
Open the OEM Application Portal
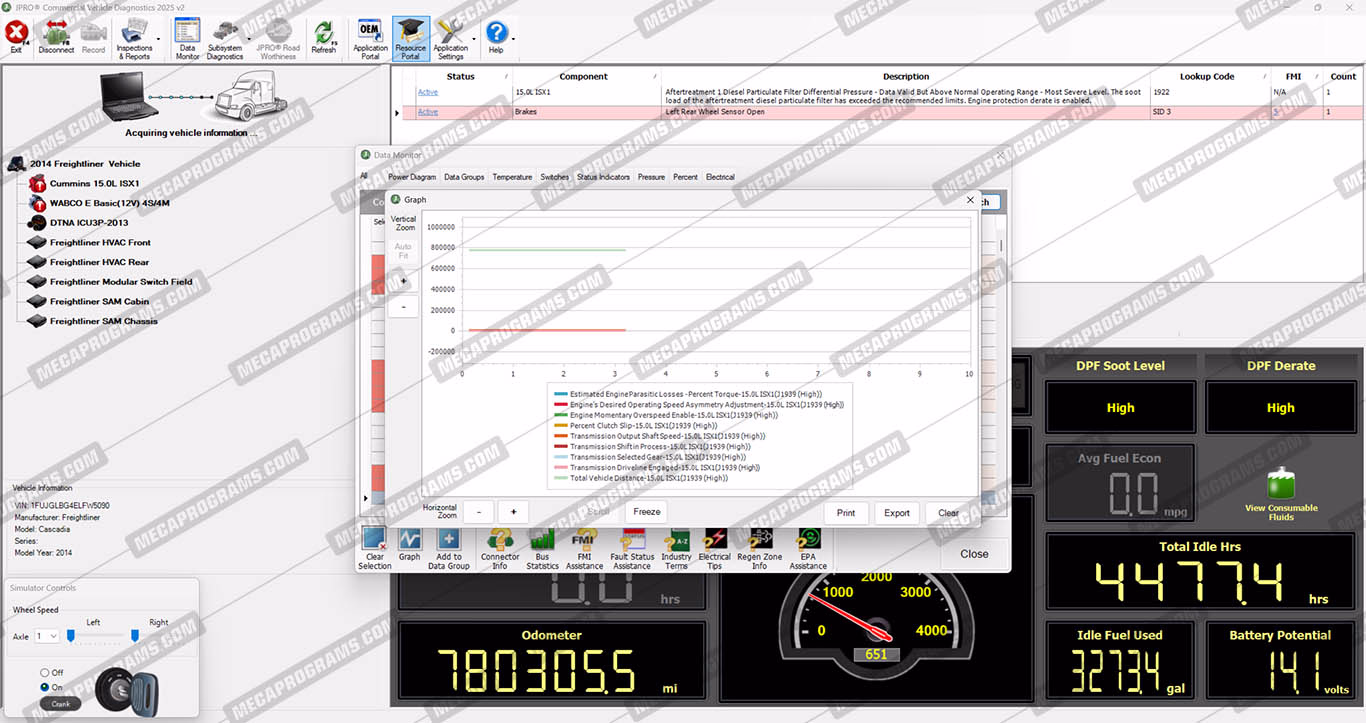point(370,40)
